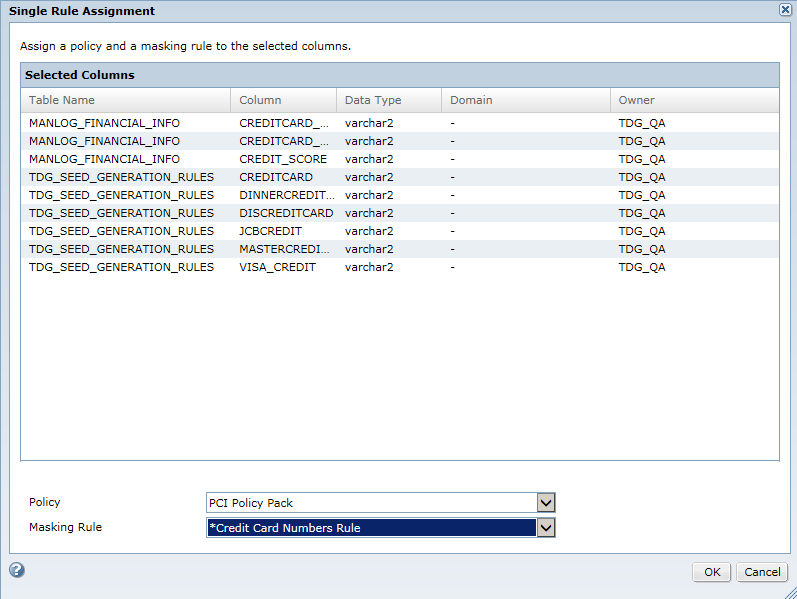
Task: Click the Policy label
Action: (x=45, y=502)
